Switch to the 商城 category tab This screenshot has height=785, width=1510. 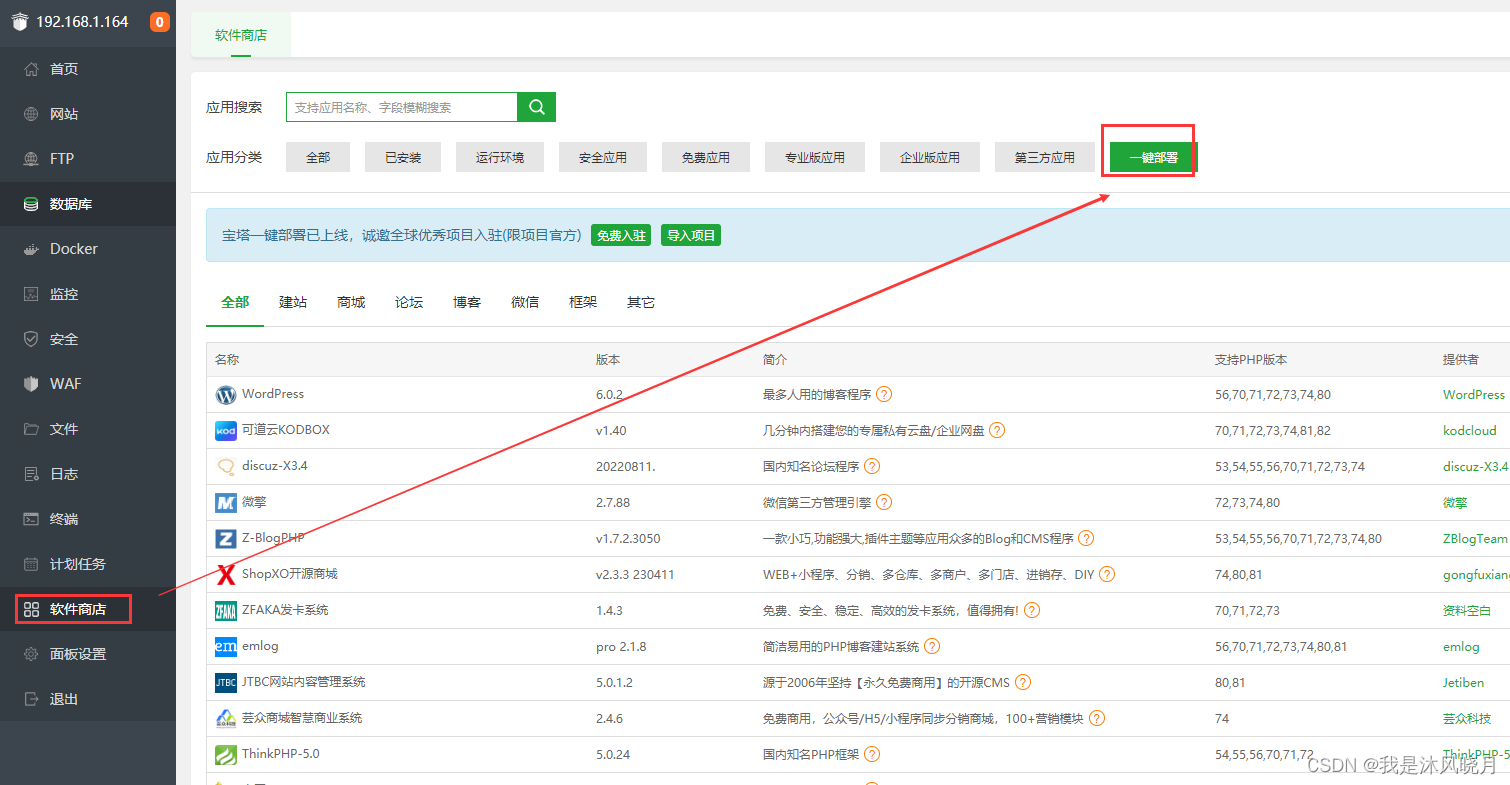351,302
